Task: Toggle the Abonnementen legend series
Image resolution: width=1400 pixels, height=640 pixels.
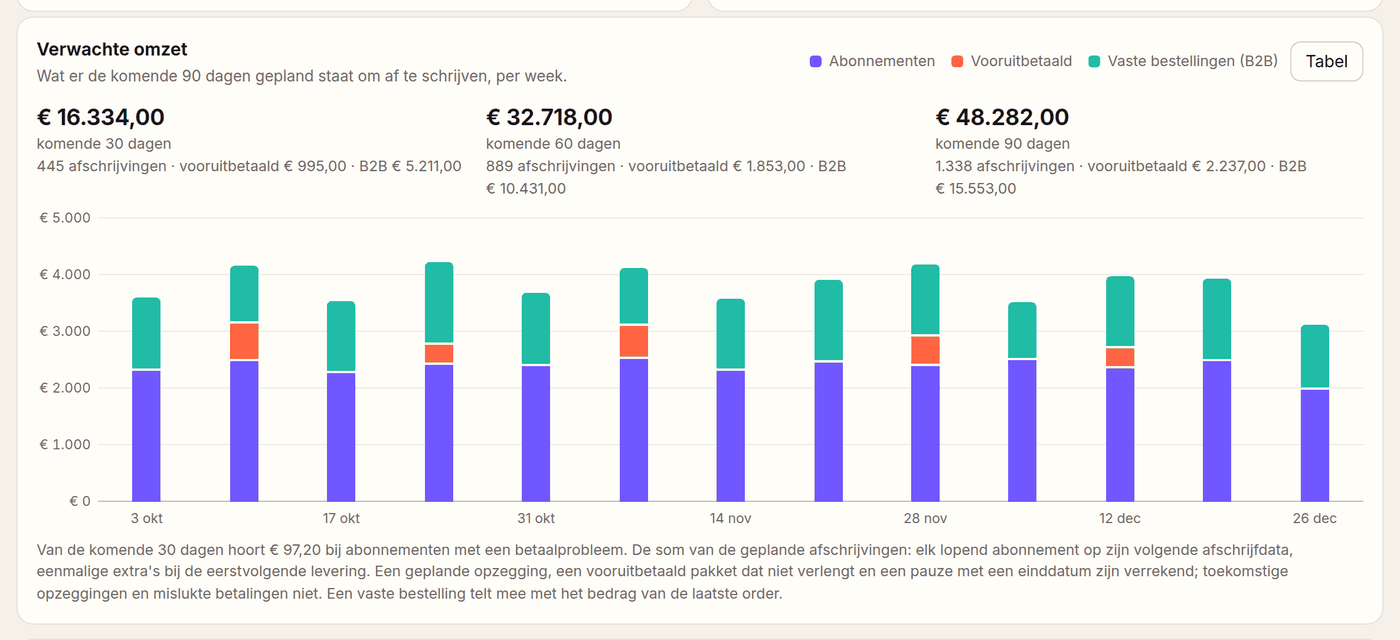Action: (x=872, y=61)
